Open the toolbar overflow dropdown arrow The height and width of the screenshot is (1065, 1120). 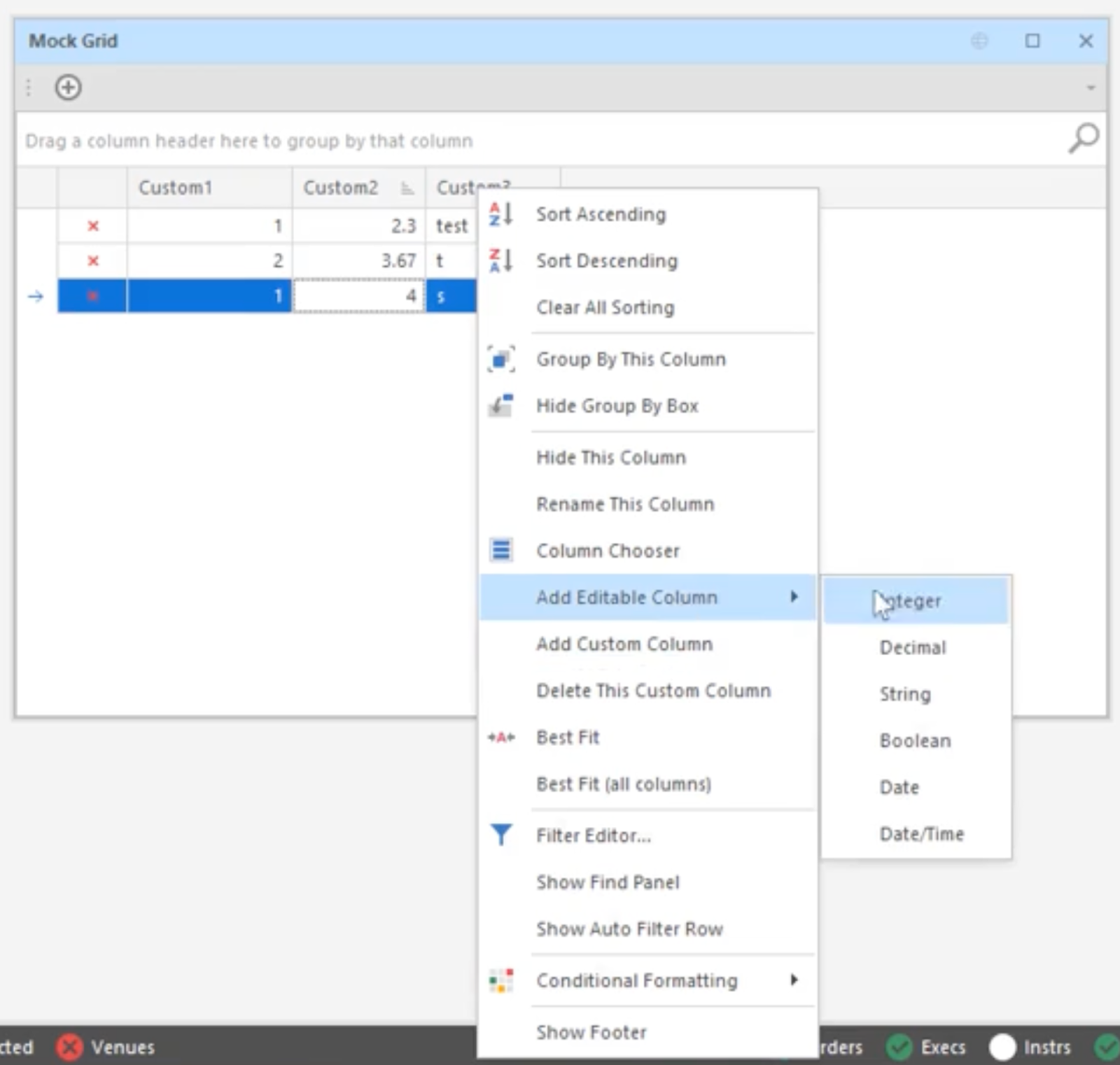click(x=1090, y=88)
